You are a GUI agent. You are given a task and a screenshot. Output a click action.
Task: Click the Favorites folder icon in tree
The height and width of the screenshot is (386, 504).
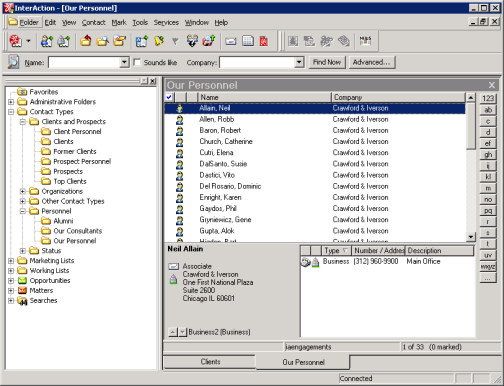(22, 91)
